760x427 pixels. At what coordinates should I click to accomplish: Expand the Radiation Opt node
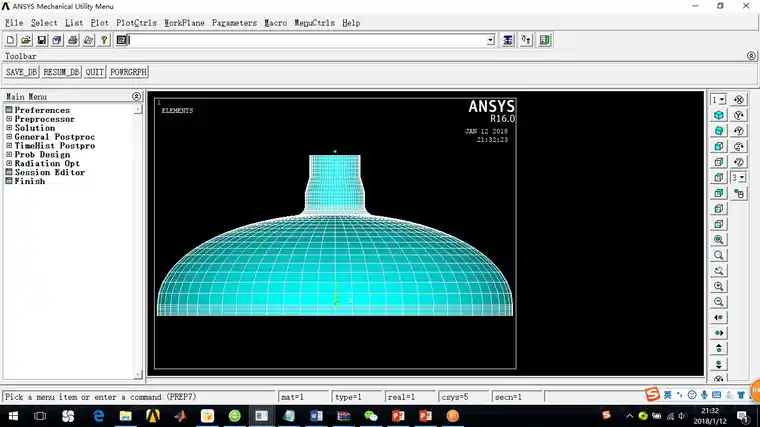tap(9, 163)
